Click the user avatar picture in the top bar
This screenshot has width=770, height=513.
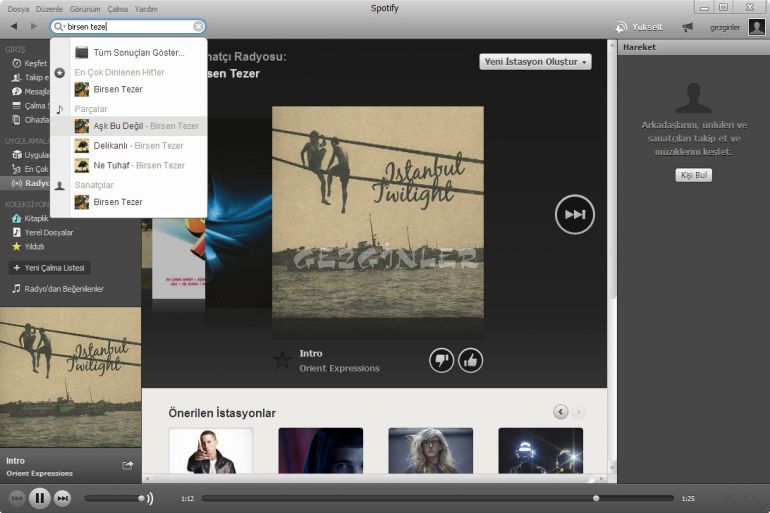pos(756,27)
